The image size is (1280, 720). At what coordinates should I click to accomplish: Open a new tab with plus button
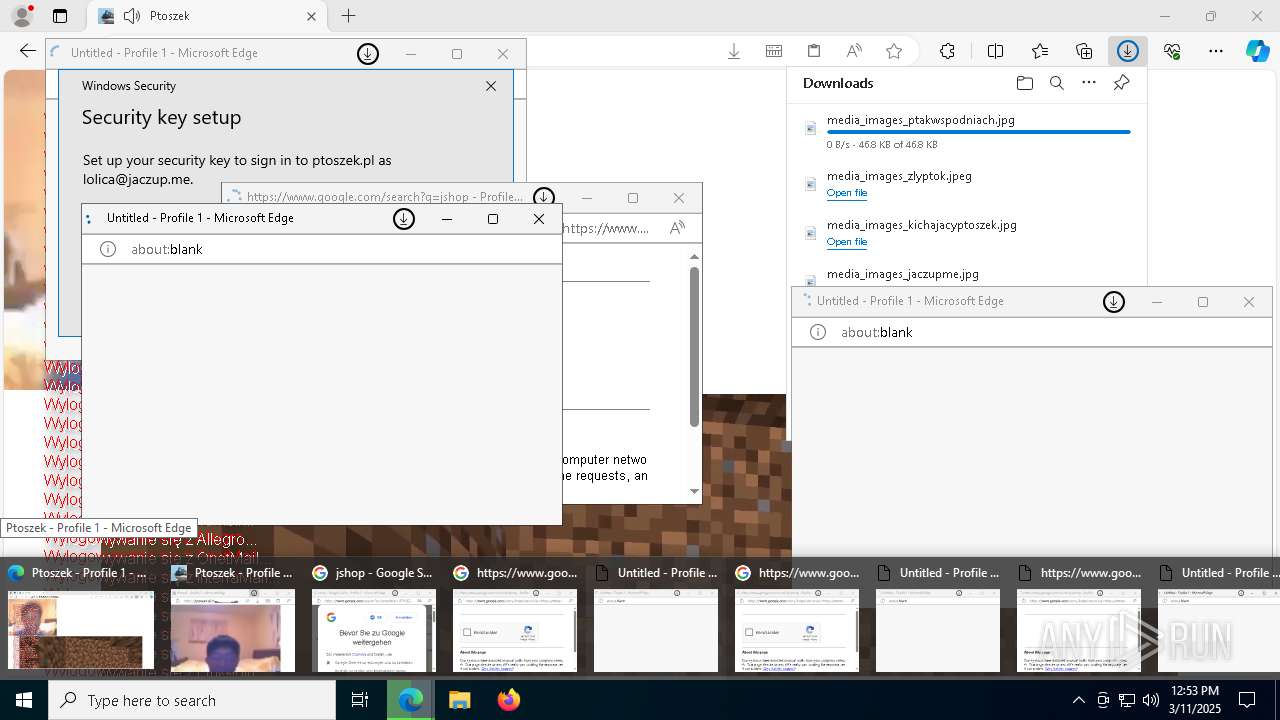click(348, 16)
